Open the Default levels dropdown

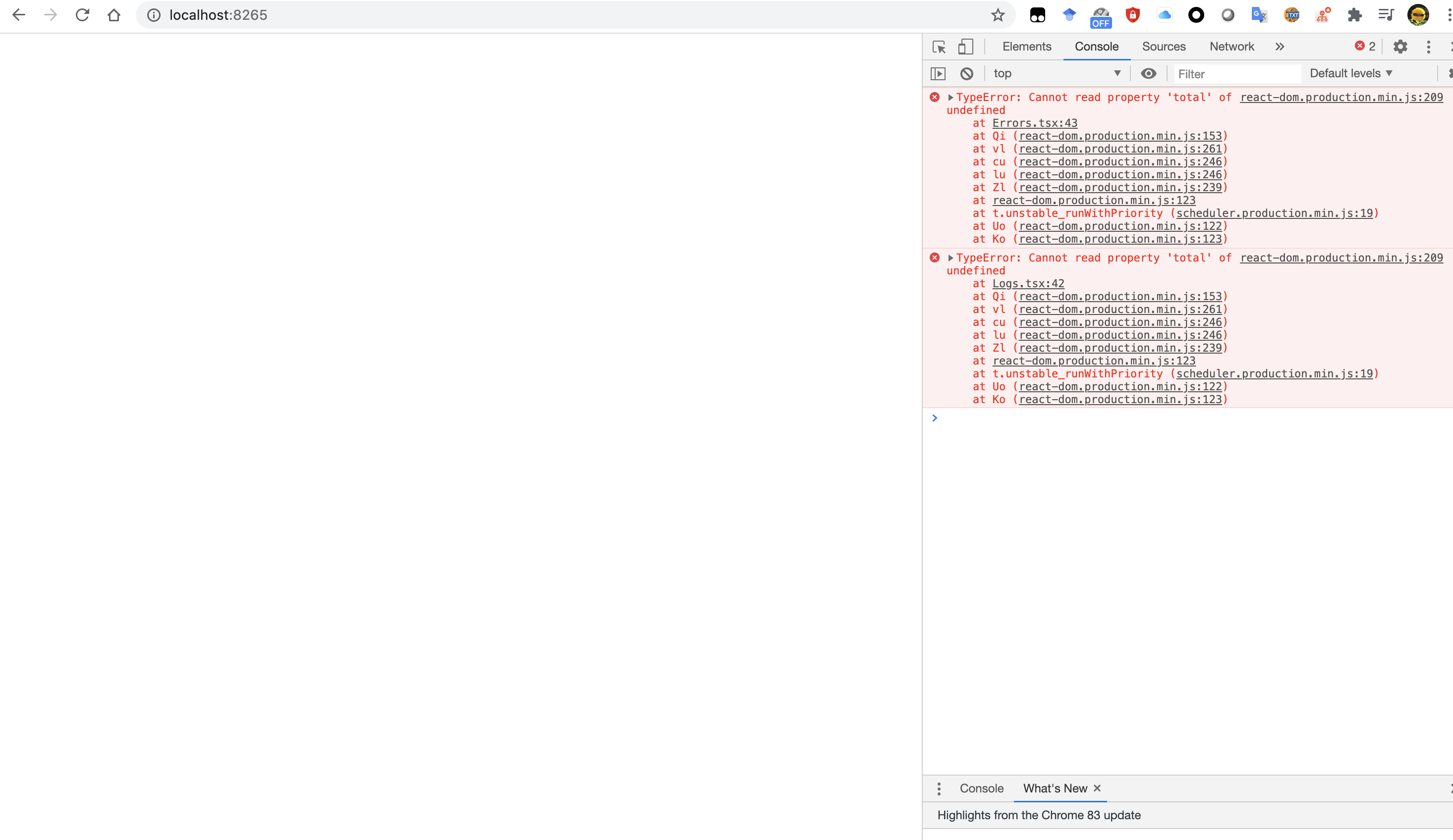[x=1350, y=74]
